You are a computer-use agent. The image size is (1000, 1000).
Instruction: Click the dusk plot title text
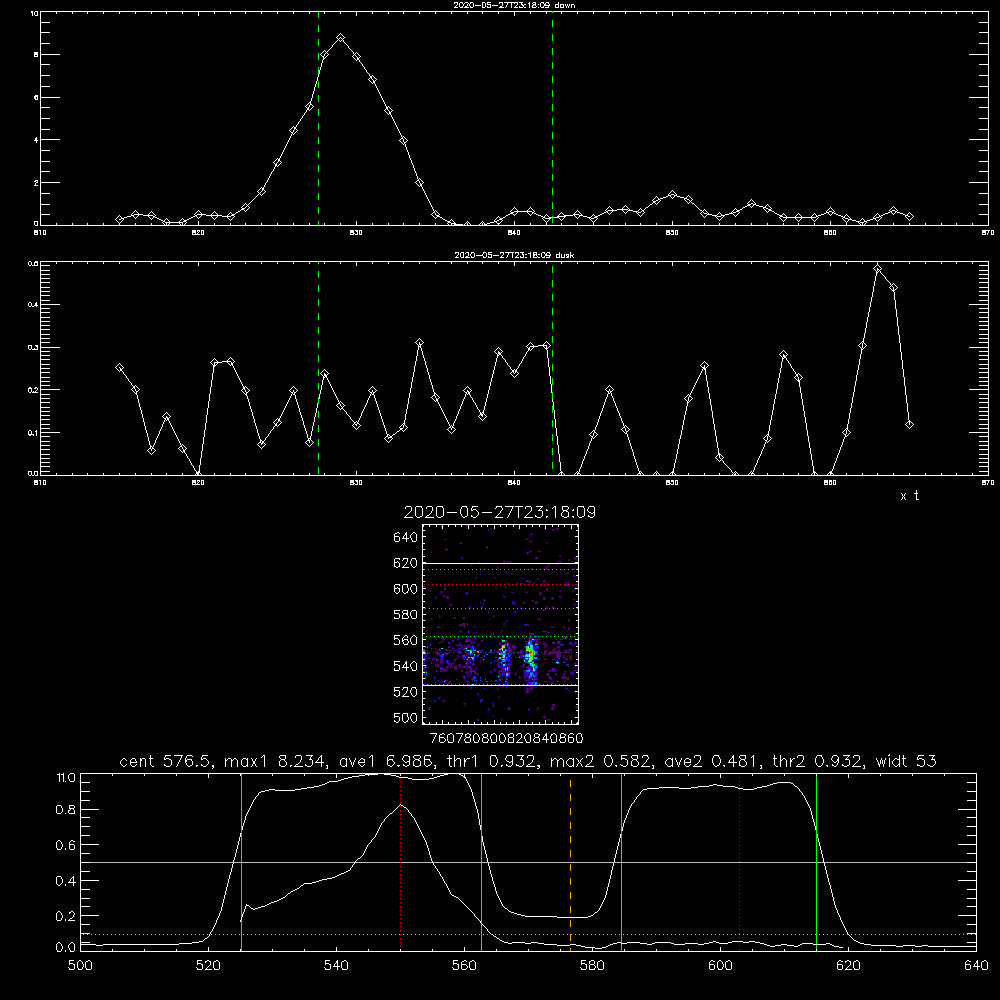click(514, 255)
